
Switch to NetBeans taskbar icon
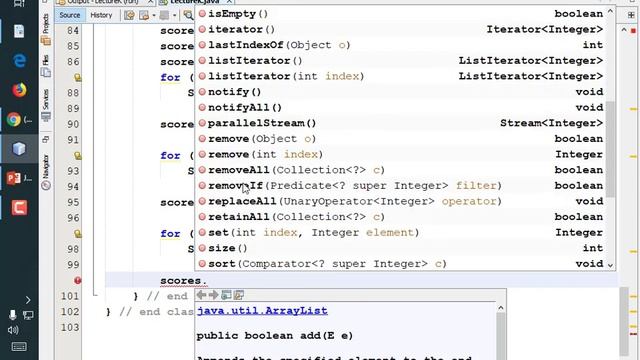19,149
